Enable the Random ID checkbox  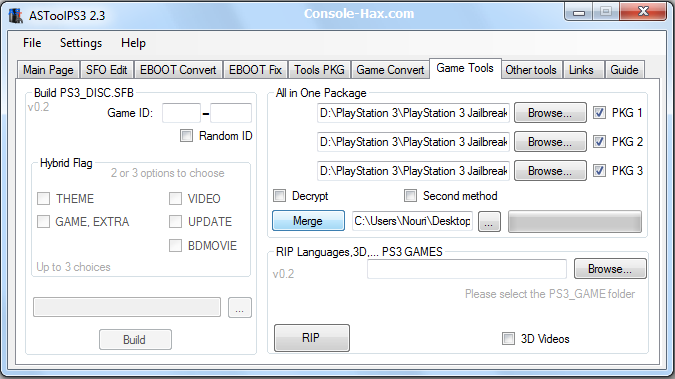pyautogui.click(x=186, y=136)
